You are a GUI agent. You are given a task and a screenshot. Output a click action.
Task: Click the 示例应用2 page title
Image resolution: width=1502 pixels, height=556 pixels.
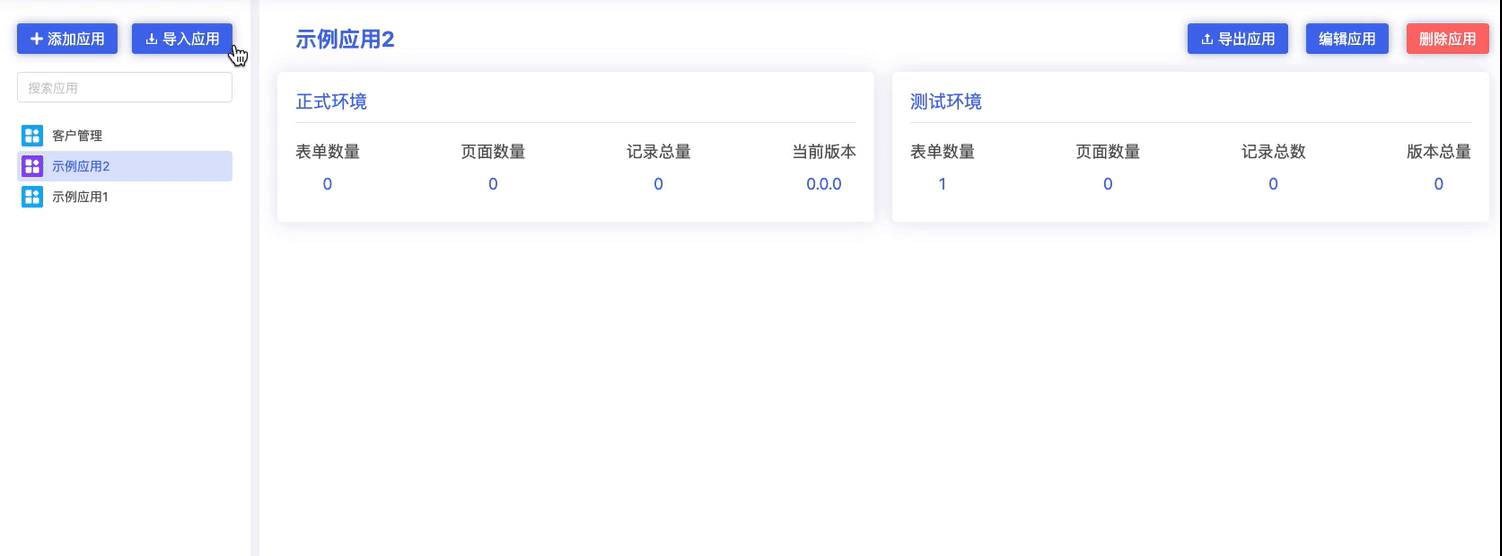coord(345,39)
